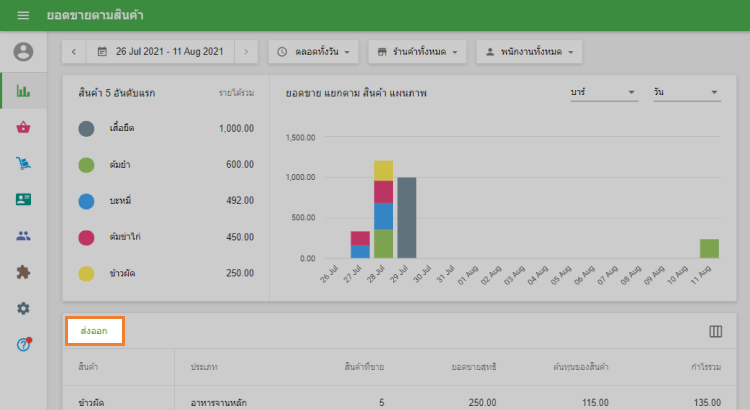Go to previous date range
The width and height of the screenshot is (750, 410).
pos(74,51)
